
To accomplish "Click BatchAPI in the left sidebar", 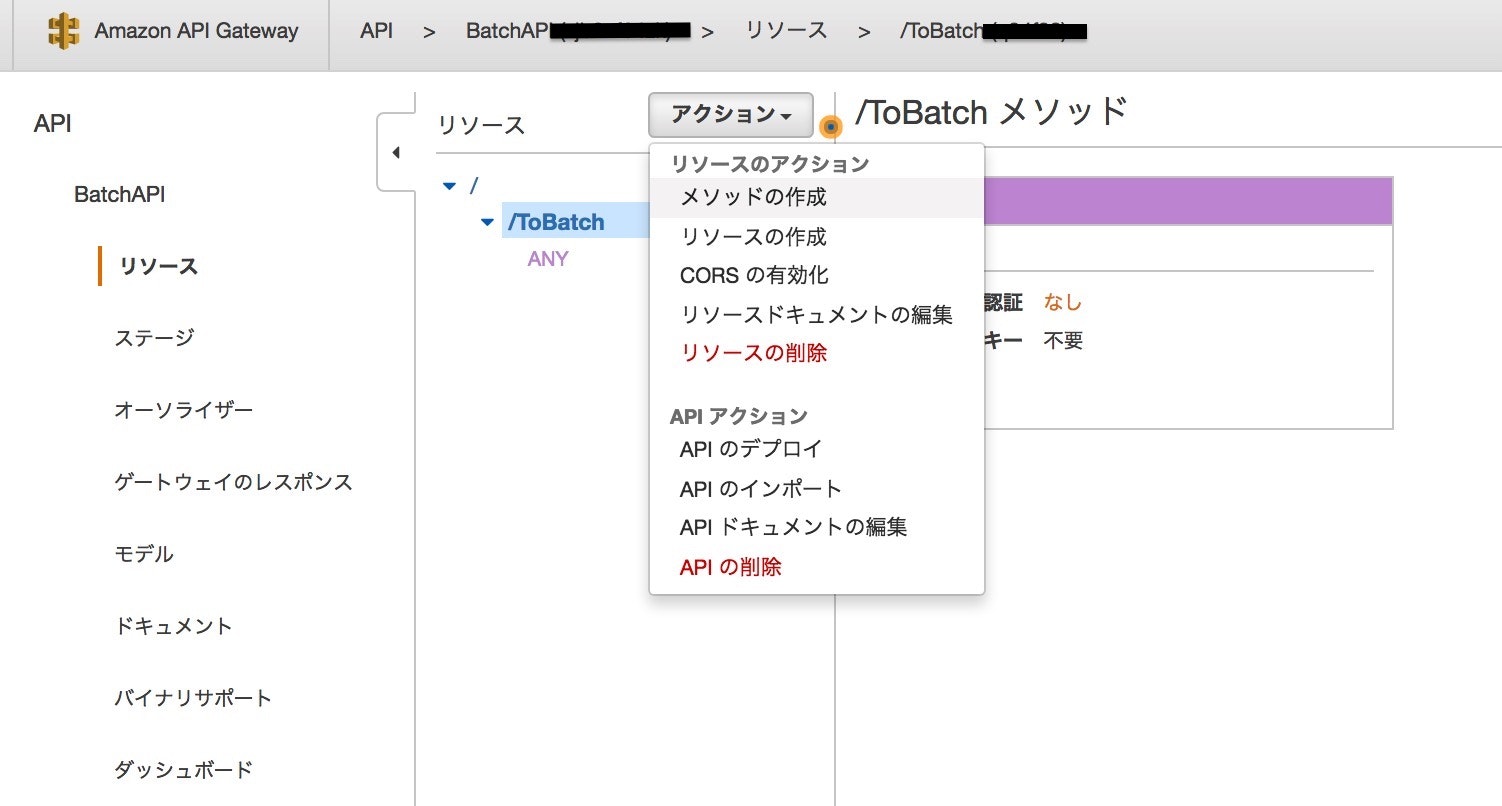I will pos(120,195).
